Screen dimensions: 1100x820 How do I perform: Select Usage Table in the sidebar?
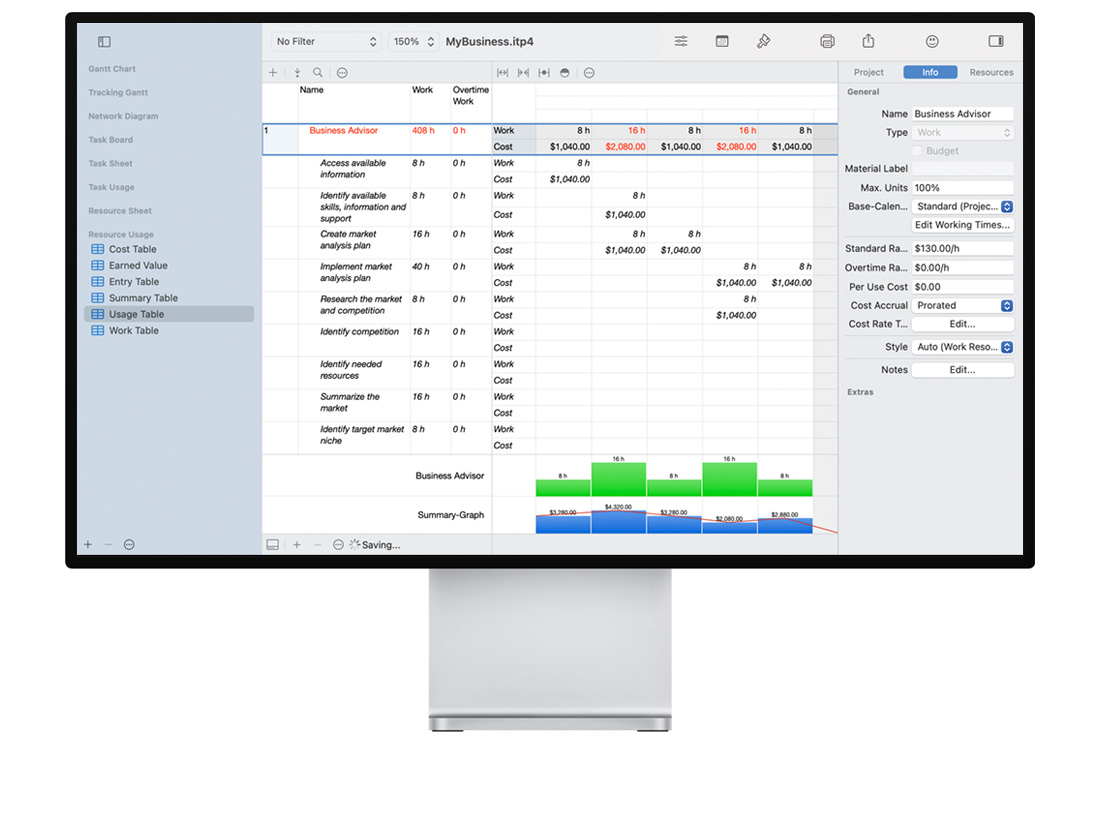[x=169, y=314]
